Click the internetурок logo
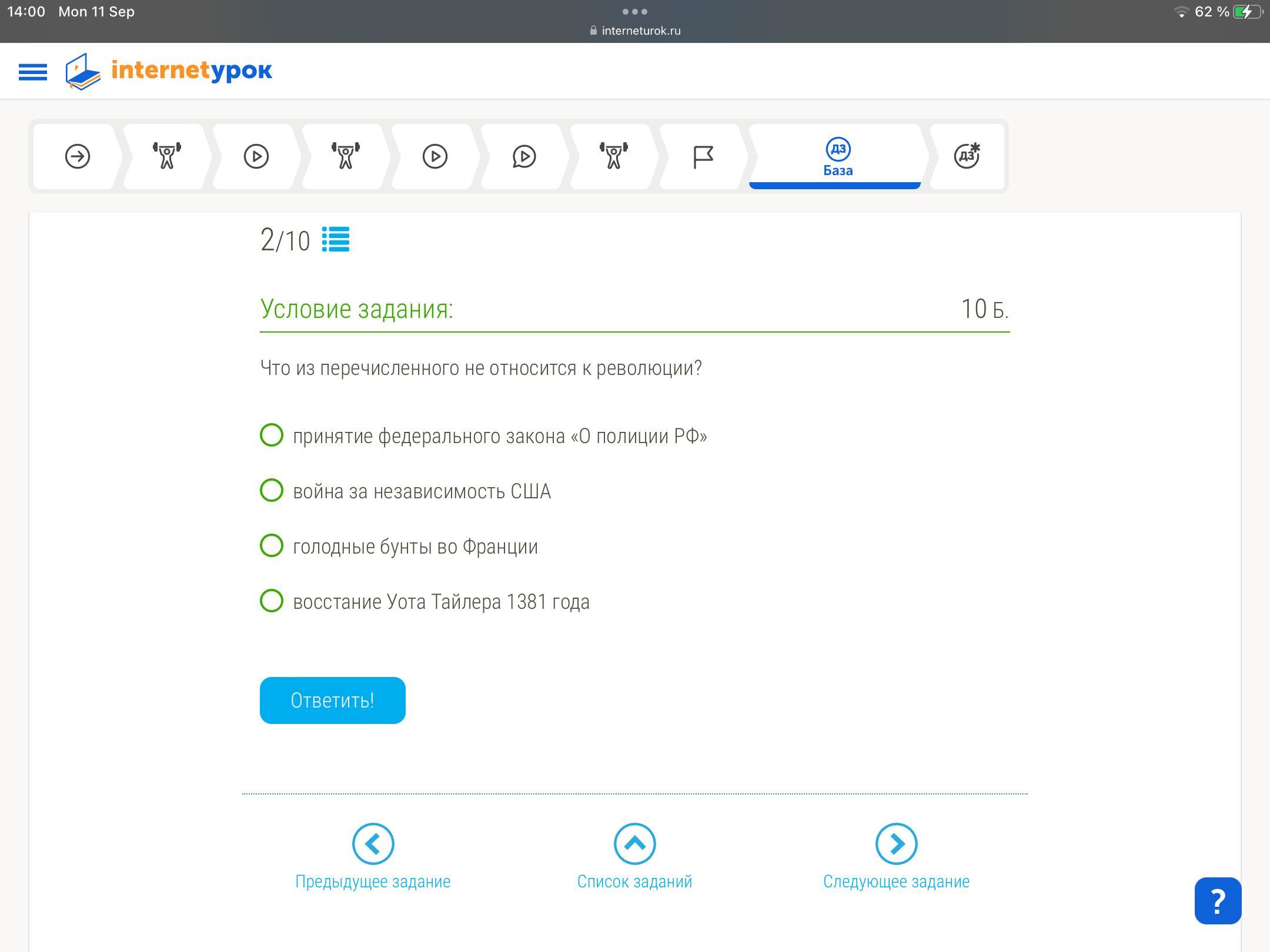1270x952 pixels. click(169, 71)
